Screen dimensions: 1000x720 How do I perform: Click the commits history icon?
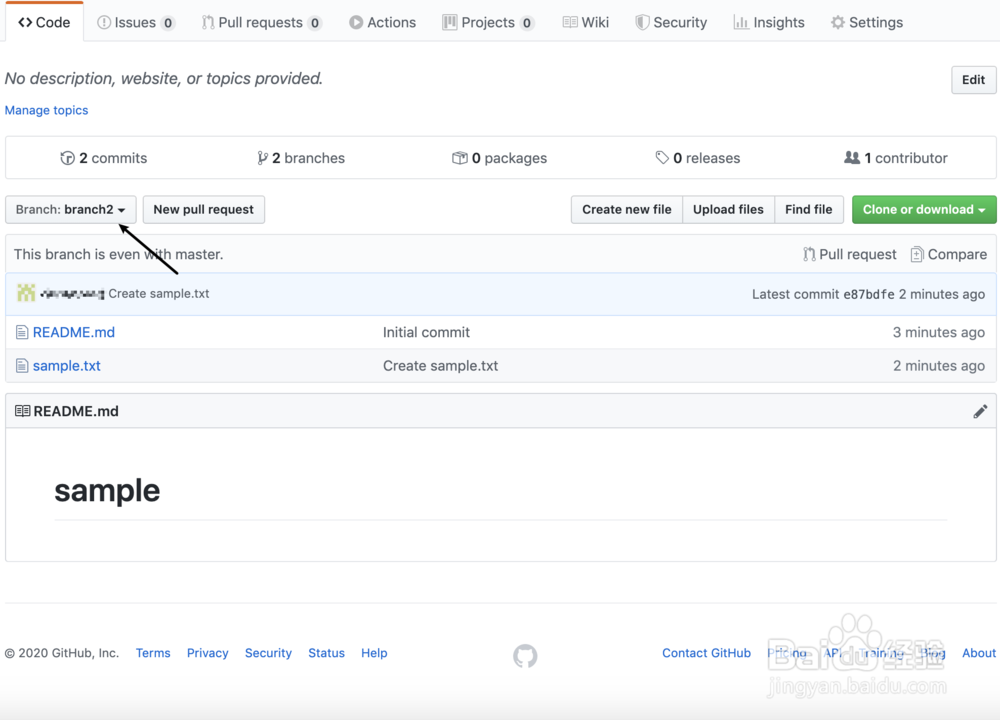(68, 158)
